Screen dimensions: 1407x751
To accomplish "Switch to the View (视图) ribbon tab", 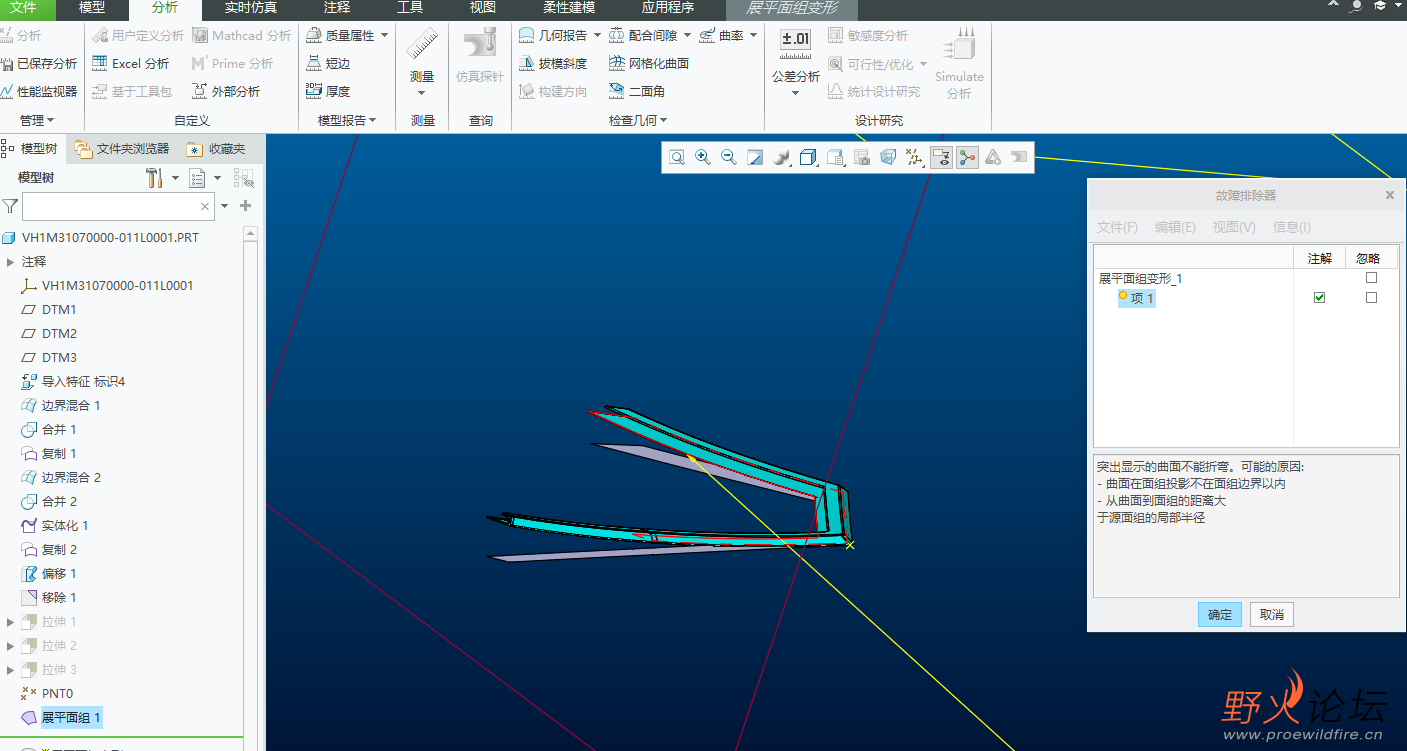I will [483, 8].
